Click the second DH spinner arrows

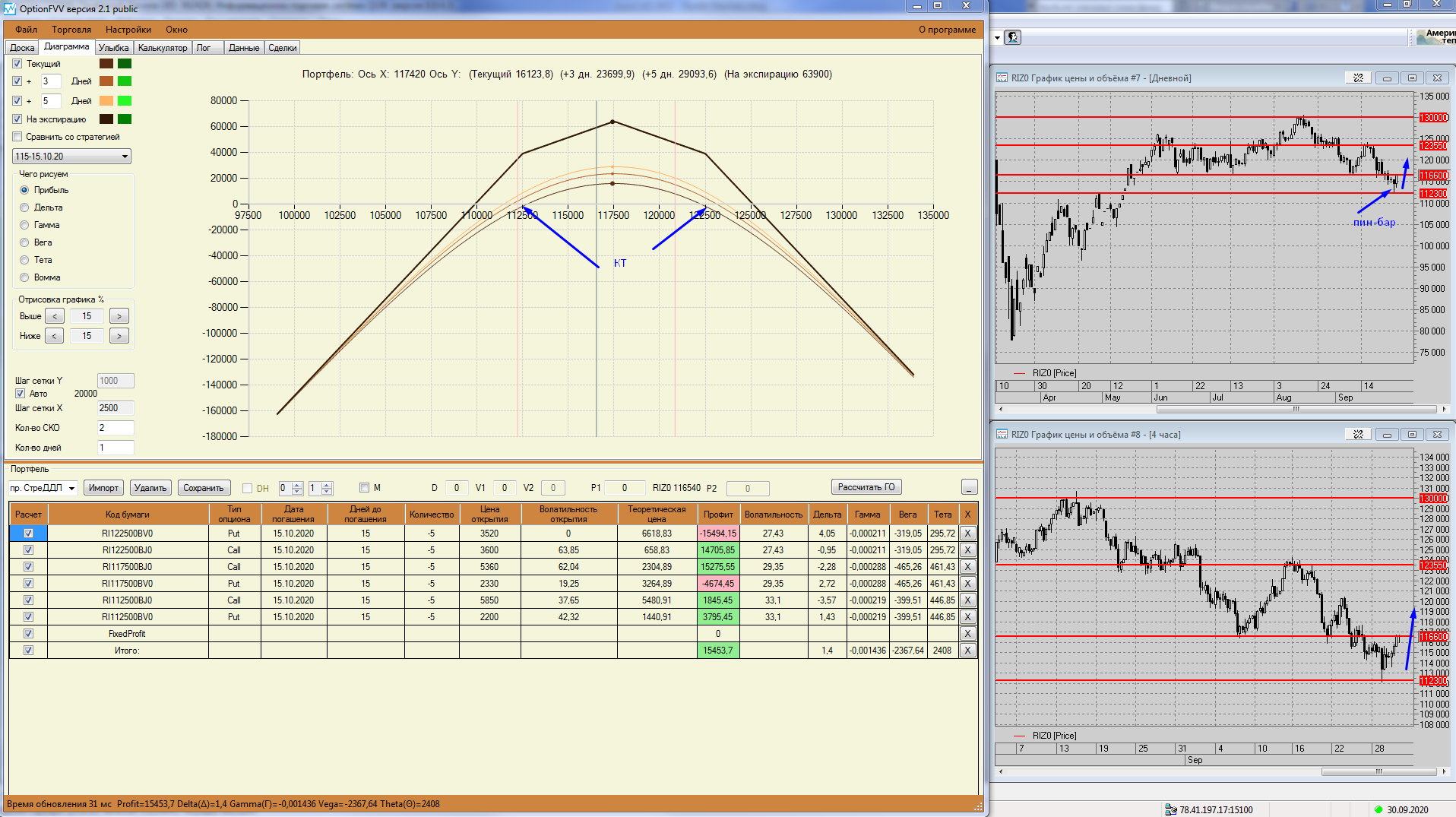(x=327, y=488)
